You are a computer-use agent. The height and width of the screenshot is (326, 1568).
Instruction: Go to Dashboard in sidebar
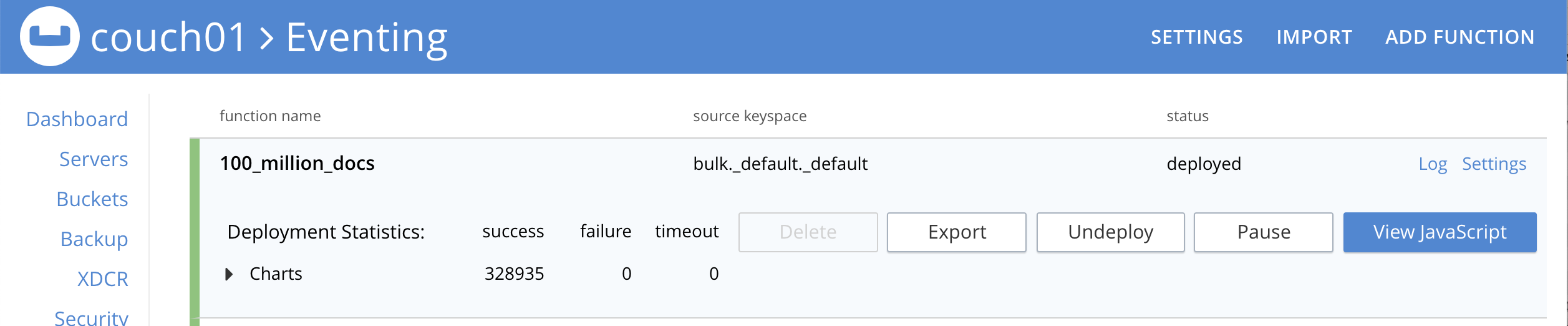click(x=77, y=119)
